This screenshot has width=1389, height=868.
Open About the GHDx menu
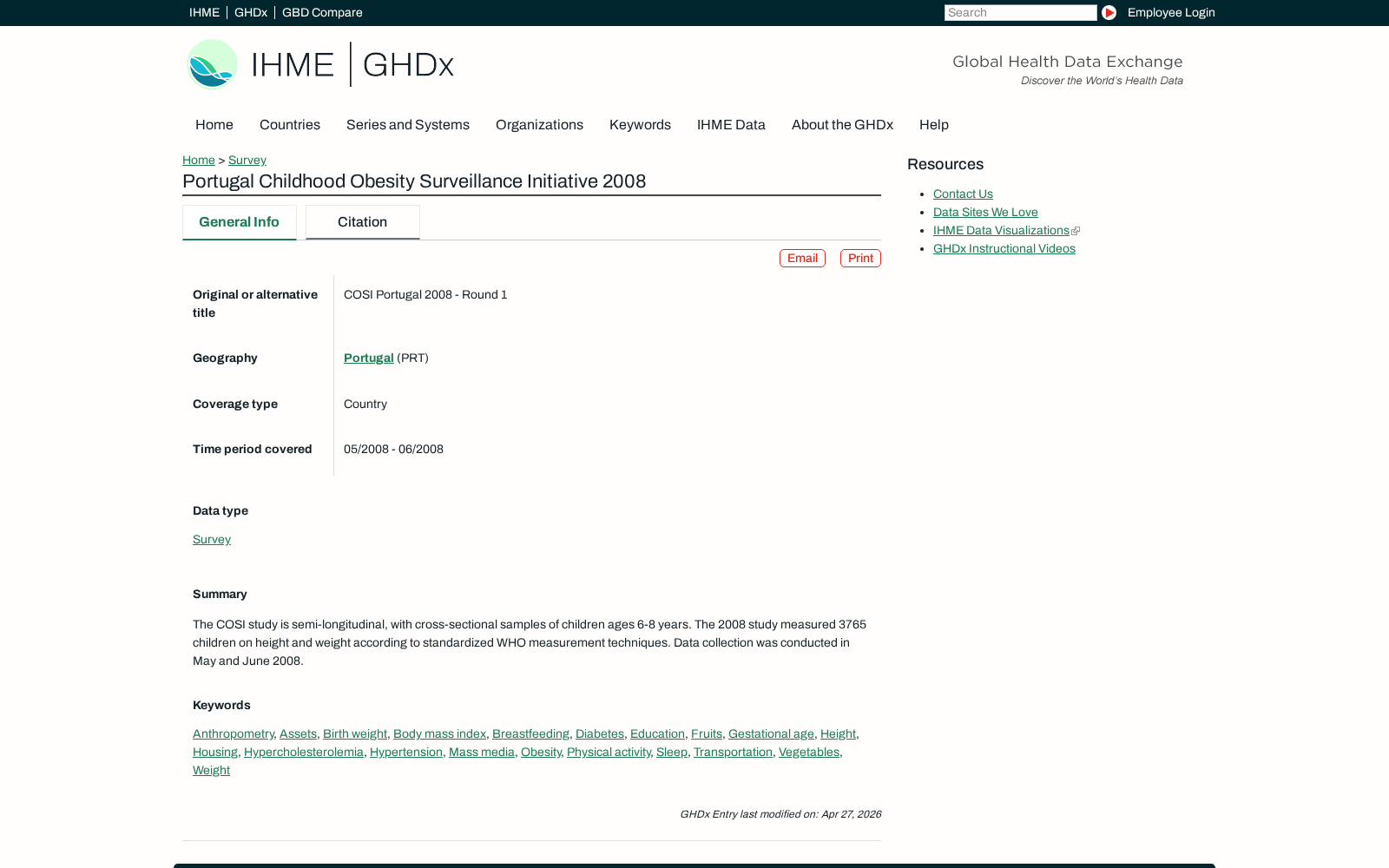pyautogui.click(x=842, y=125)
